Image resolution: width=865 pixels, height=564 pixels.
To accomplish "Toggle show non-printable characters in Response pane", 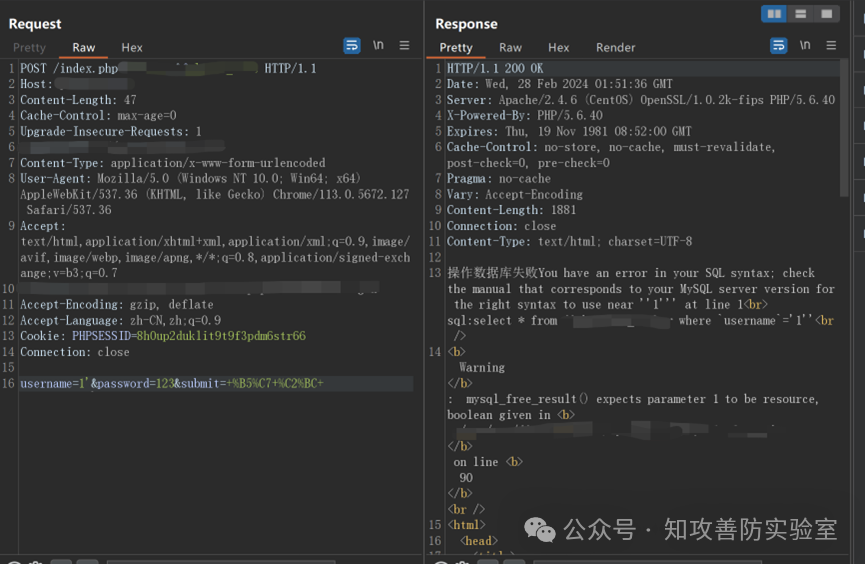I will pos(805,45).
